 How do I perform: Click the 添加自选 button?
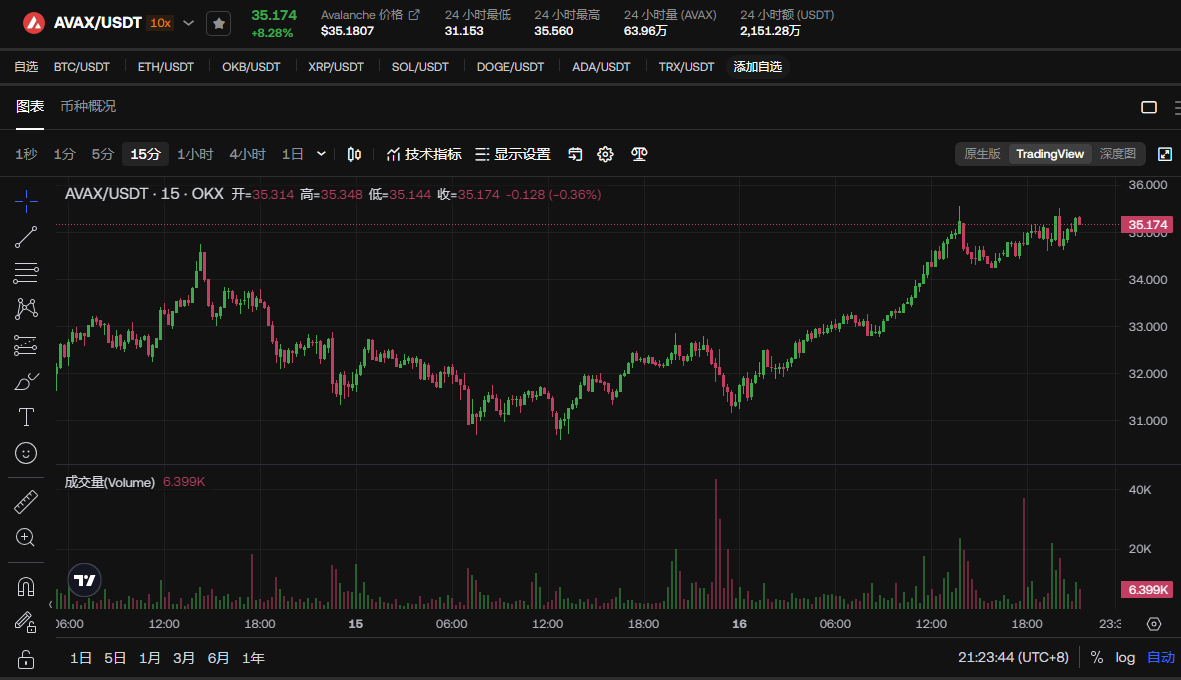coord(757,67)
